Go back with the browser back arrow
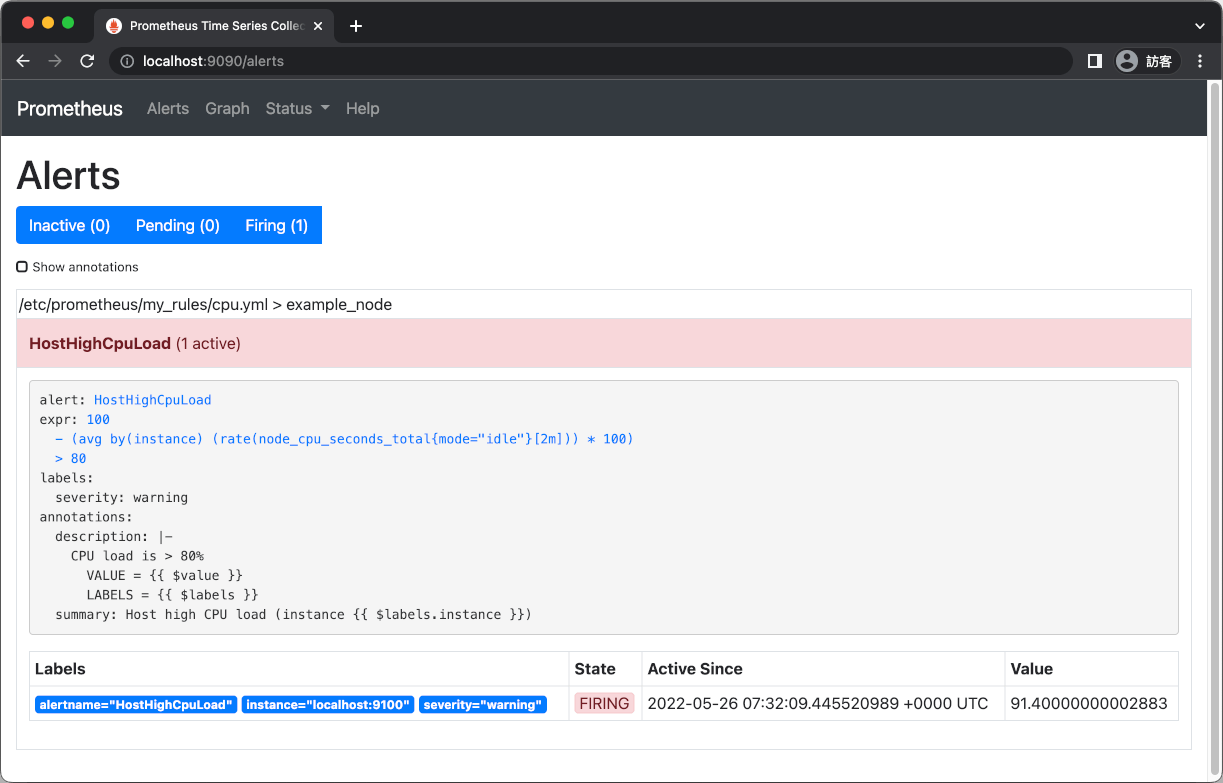The image size is (1223, 783). click(x=24, y=61)
